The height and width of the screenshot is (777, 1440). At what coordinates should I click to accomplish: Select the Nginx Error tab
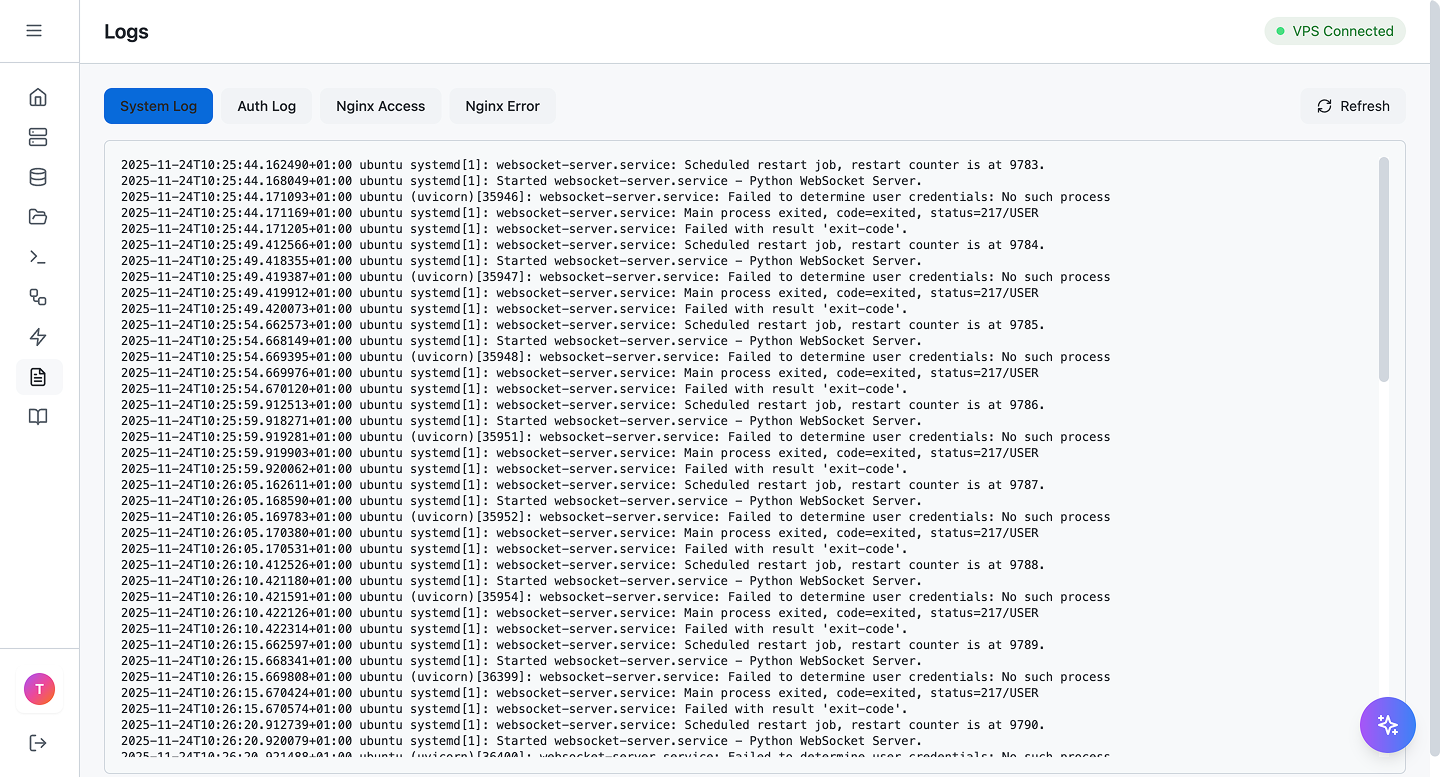[x=502, y=106]
